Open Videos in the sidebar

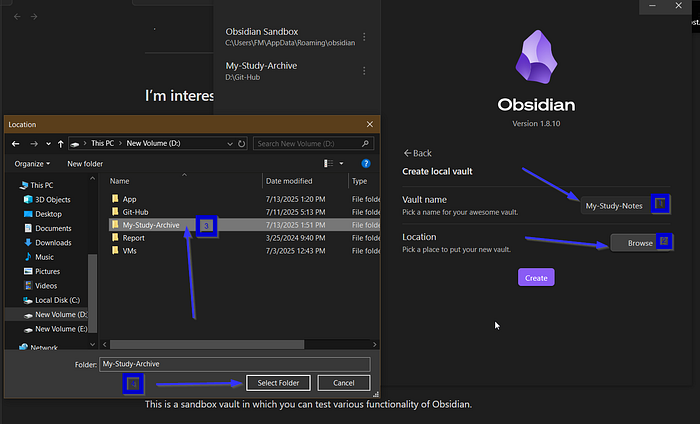pyautogui.click(x=40, y=286)
